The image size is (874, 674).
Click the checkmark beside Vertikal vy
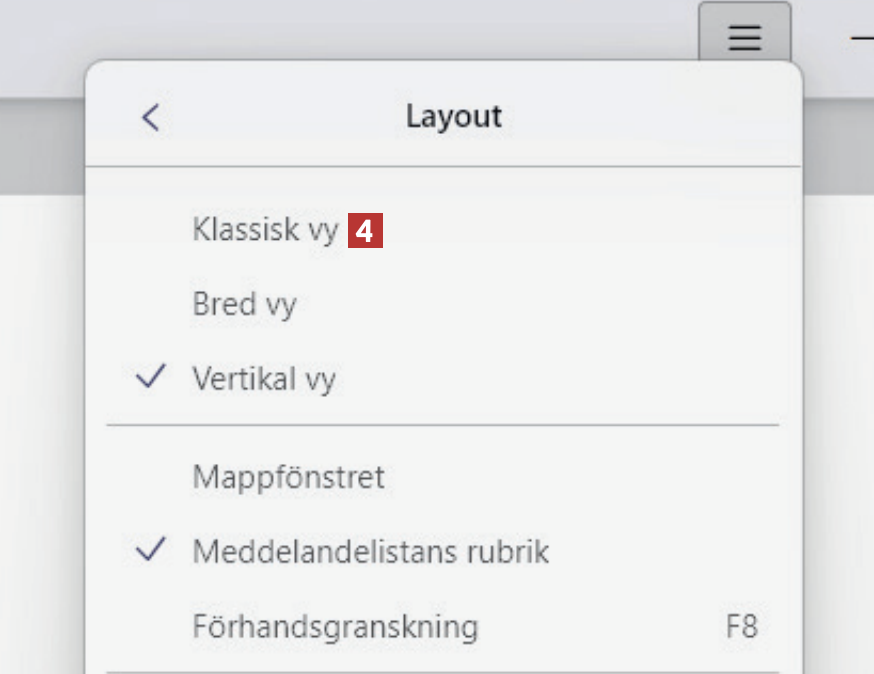[150, 379]
